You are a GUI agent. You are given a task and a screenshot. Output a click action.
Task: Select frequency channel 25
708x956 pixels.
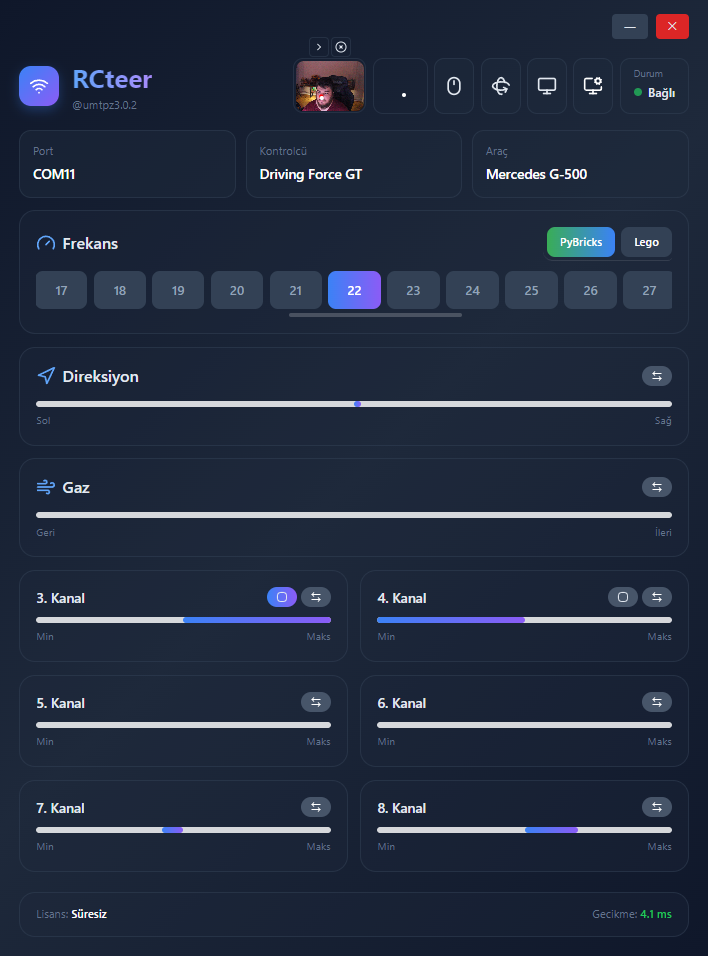tap(531, 290)
